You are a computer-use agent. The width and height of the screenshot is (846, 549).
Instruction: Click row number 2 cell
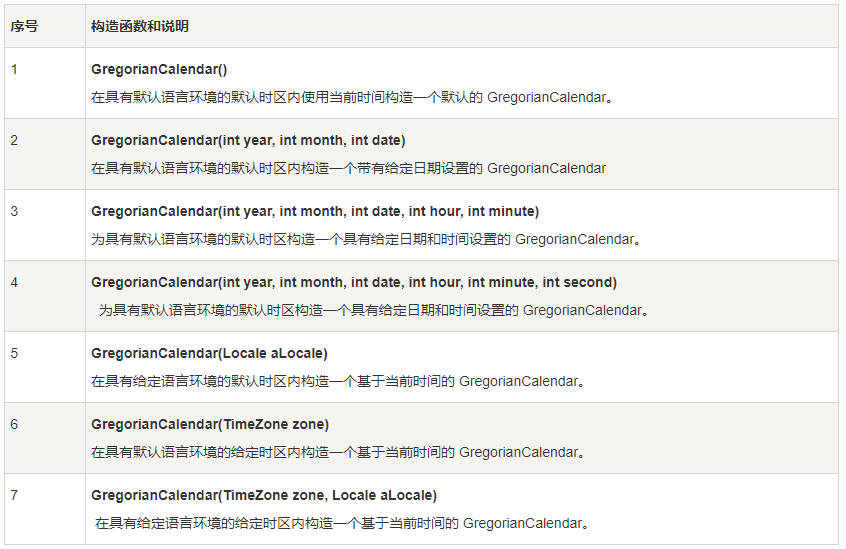point(45,154)
